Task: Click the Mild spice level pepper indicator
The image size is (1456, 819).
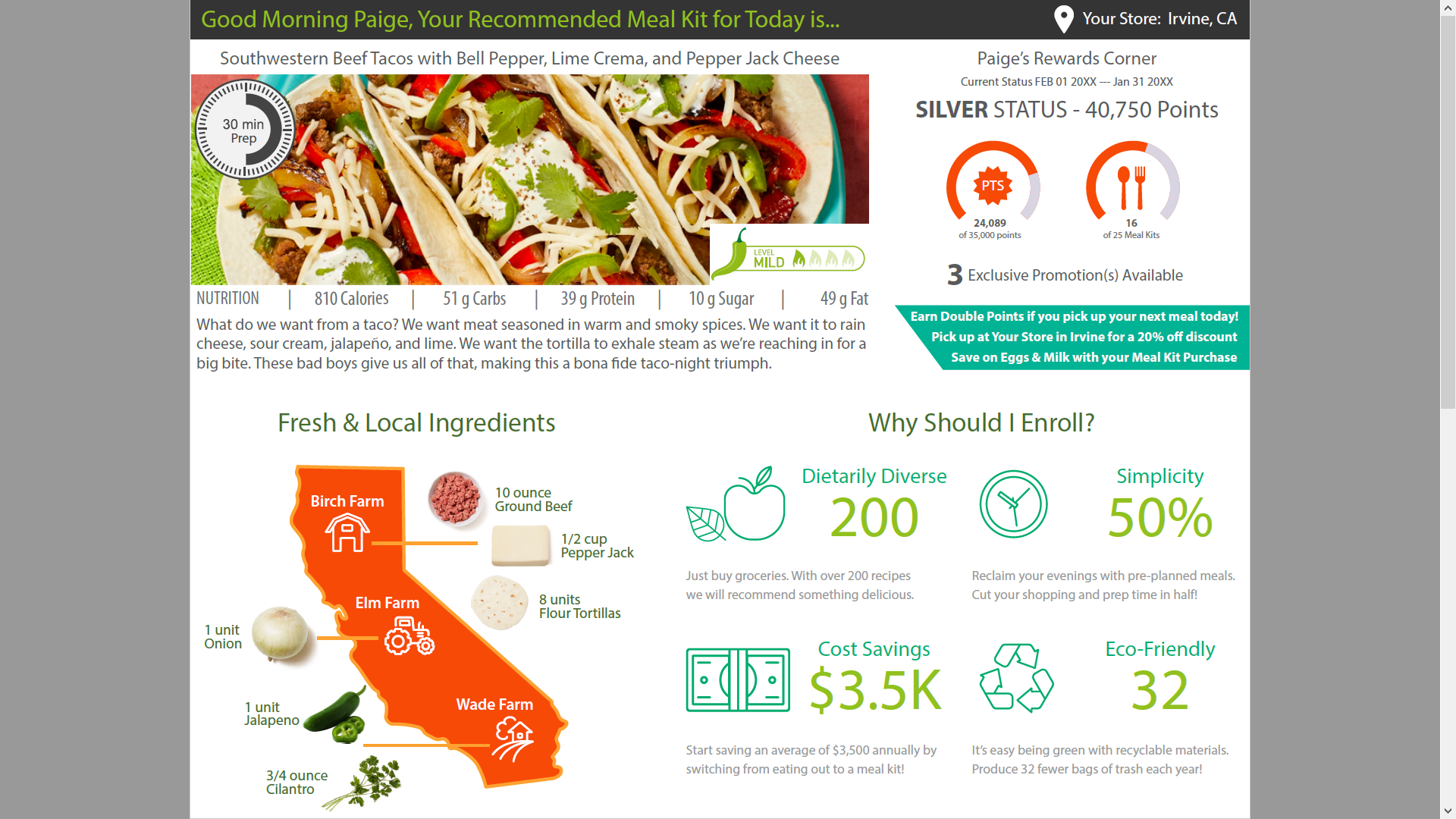Action: 789,256
